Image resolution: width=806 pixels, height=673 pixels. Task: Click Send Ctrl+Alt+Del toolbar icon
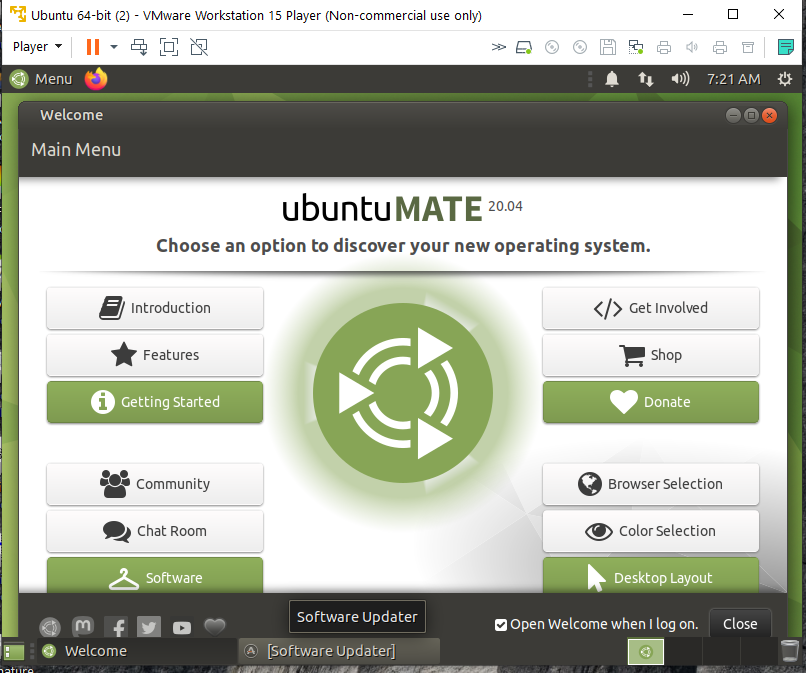(139, 47)
